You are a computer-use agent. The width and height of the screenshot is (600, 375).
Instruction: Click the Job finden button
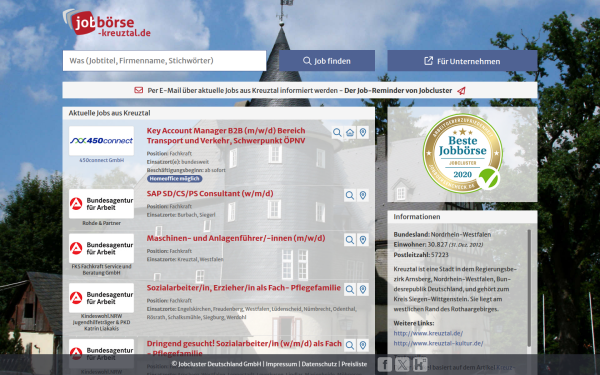[327, 61]
